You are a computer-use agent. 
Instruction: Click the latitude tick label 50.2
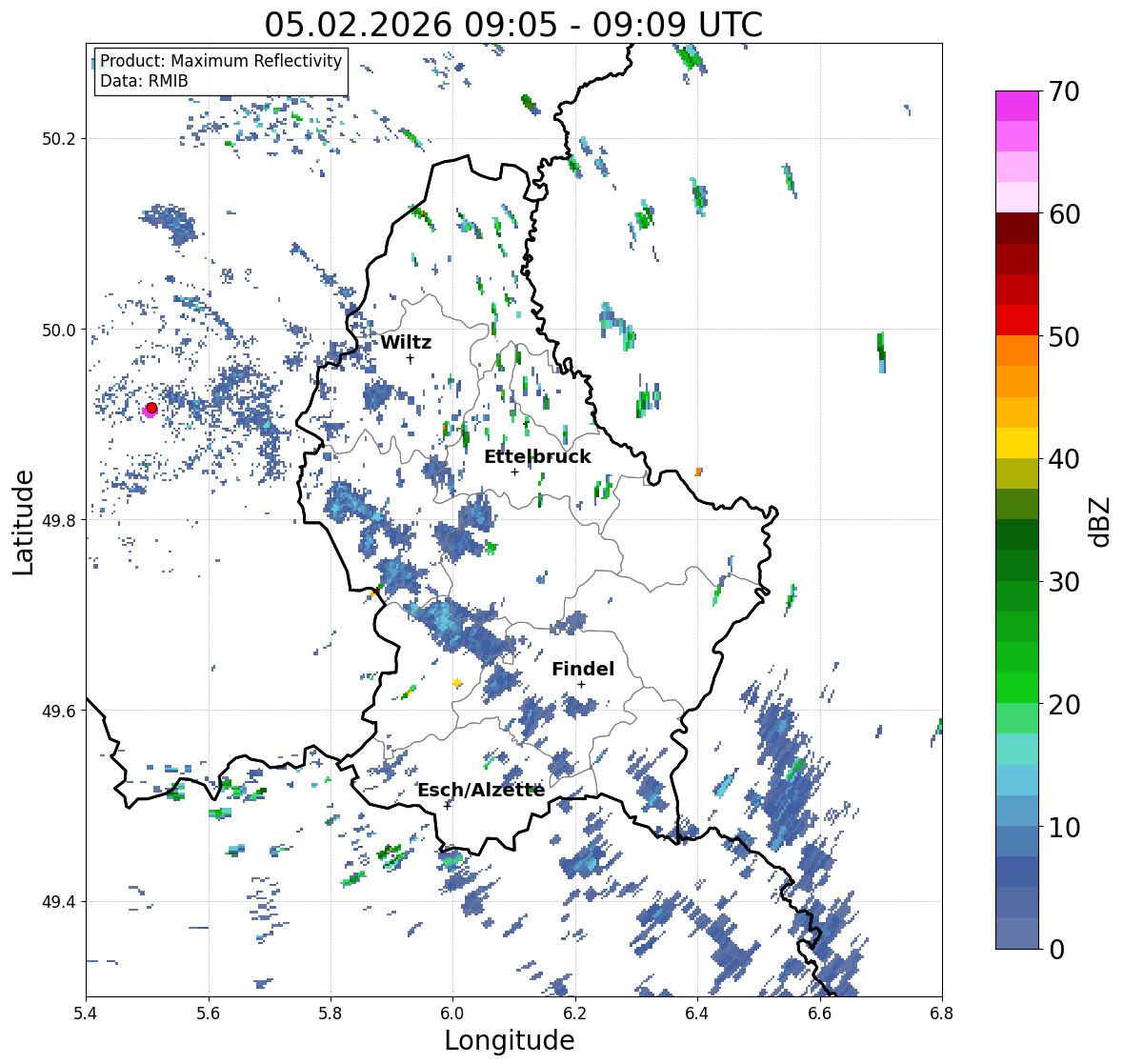coord(59,139)
